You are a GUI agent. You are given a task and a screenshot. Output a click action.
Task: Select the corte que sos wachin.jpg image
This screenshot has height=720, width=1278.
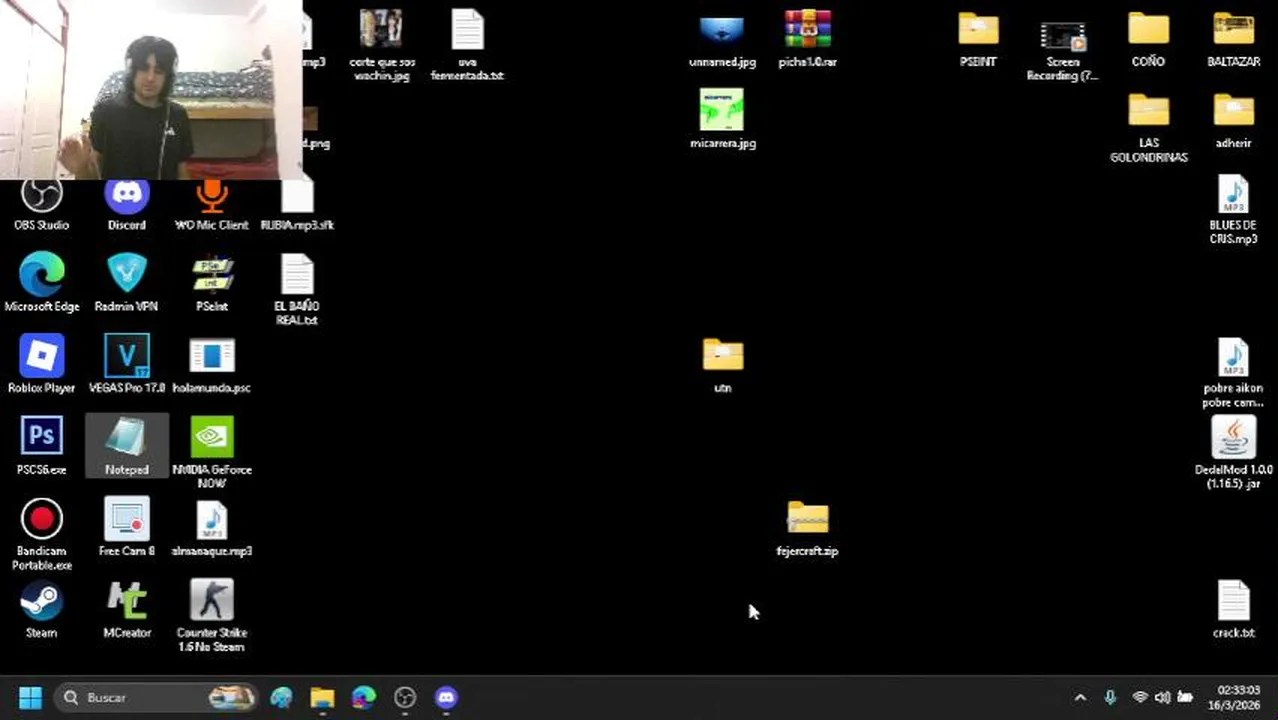(381, 45)
